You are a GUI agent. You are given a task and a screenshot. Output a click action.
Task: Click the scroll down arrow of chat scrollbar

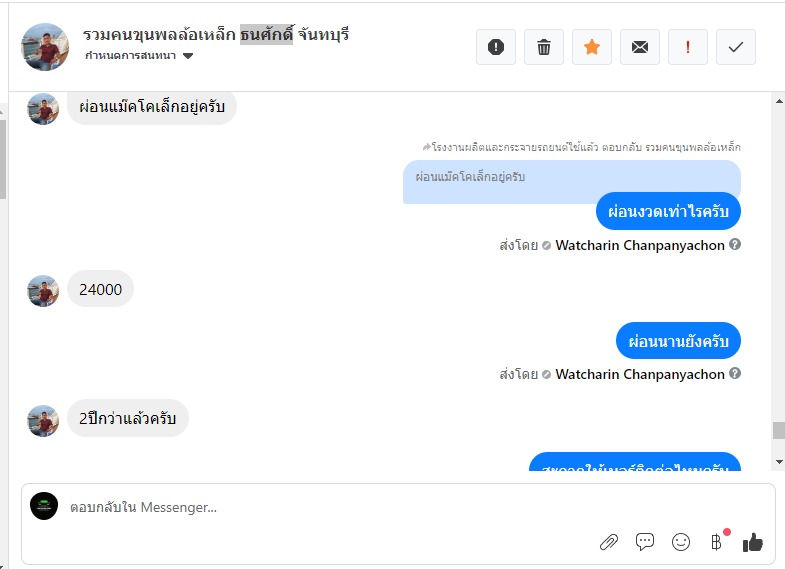click(779, 462)
